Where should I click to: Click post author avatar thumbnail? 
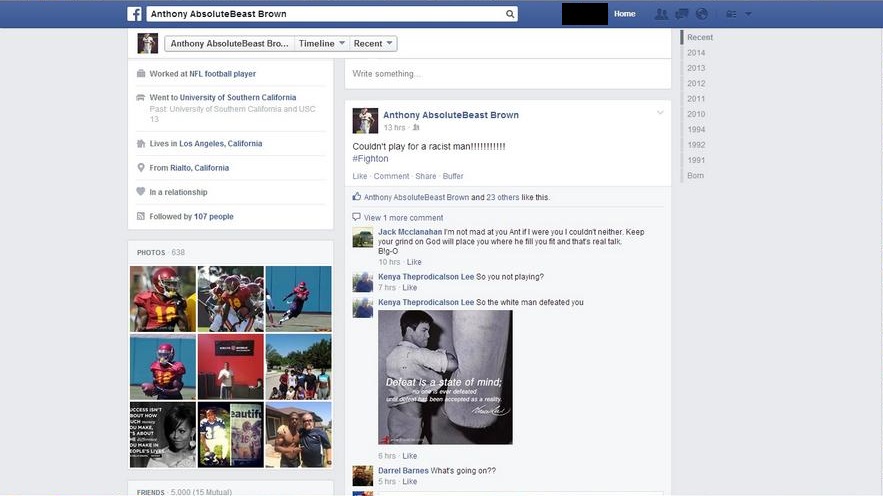pyautogui.click(x=365, y=120)
